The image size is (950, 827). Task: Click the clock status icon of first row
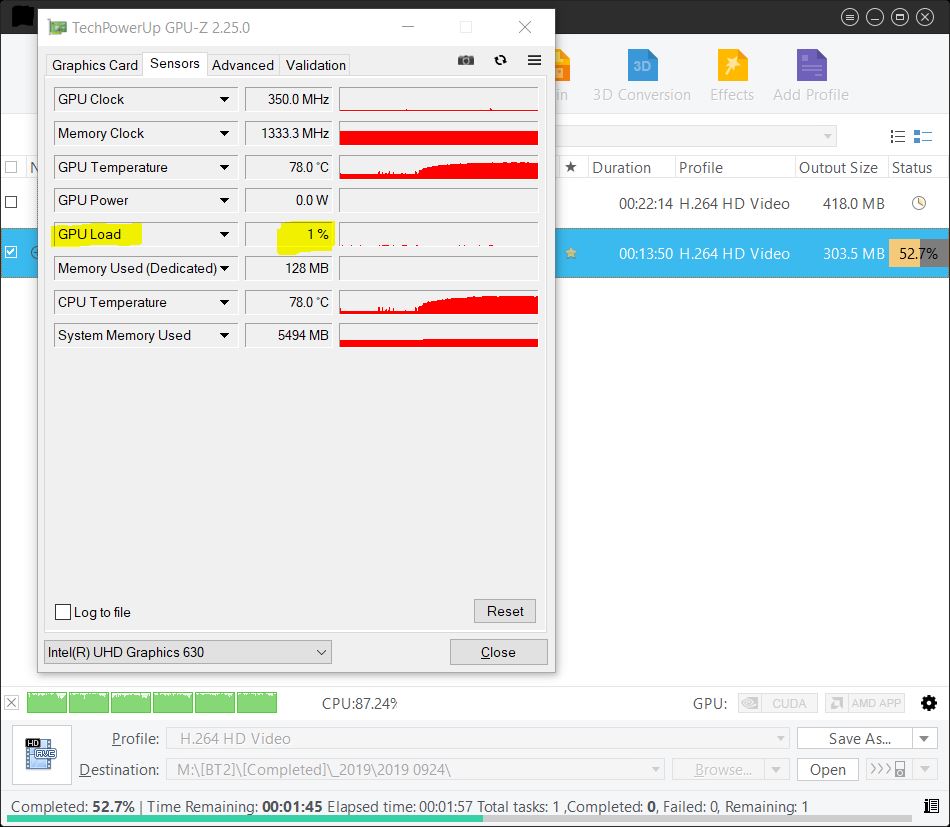[x=919, y=203]
